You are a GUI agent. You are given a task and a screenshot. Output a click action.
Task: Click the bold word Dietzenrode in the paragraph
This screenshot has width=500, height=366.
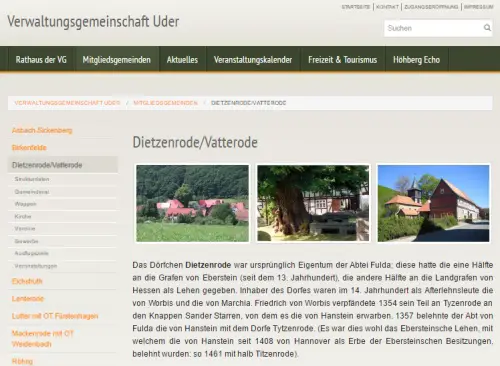208,265
